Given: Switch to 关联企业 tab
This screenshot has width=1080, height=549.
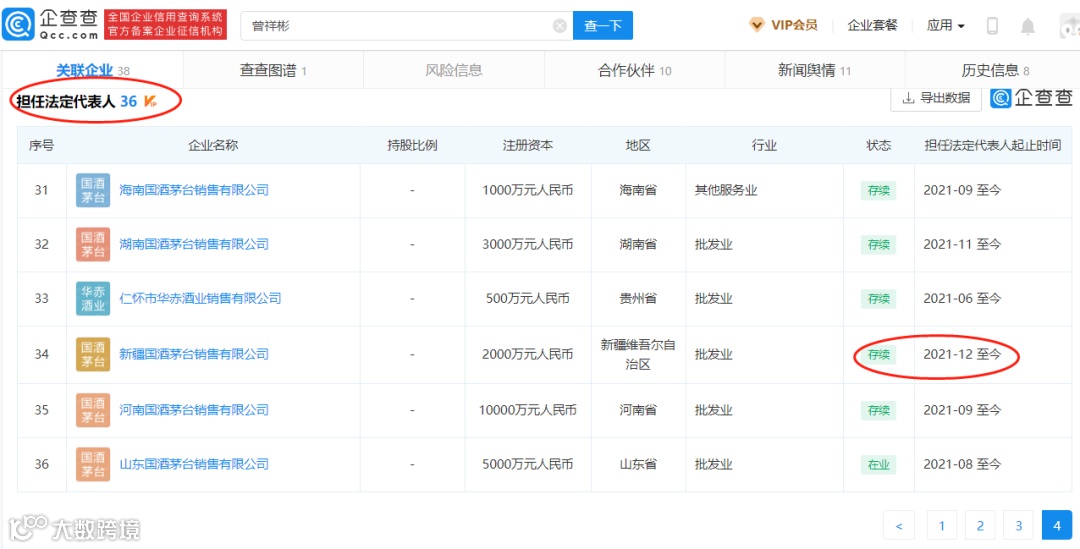Looking at the screenshot, I should [x=92, y=70].
